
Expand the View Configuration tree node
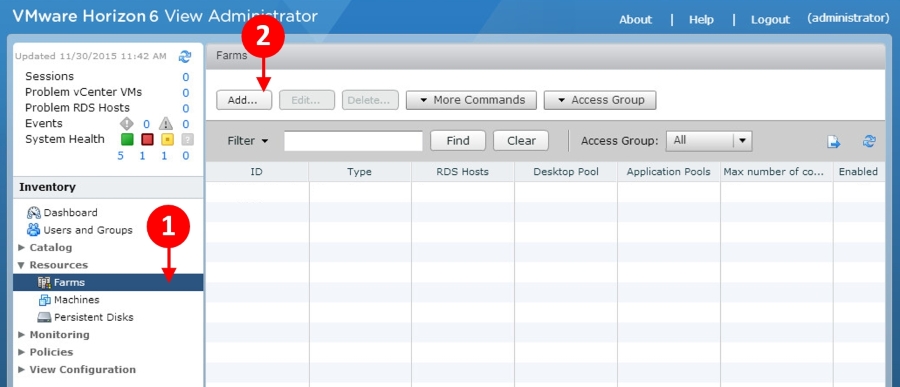(x=22, y=370)
